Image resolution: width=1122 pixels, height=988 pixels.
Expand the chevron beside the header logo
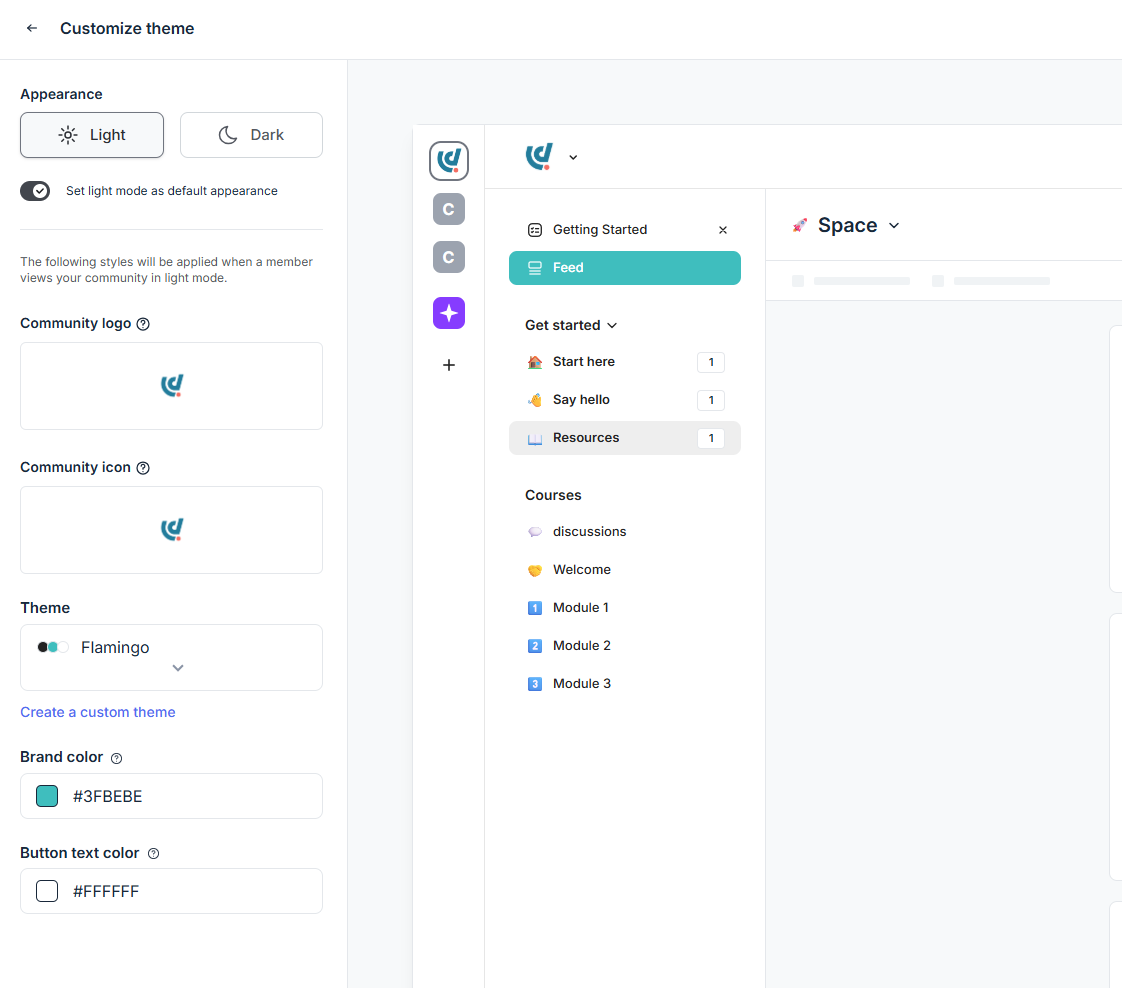click(x=573, y=157)
